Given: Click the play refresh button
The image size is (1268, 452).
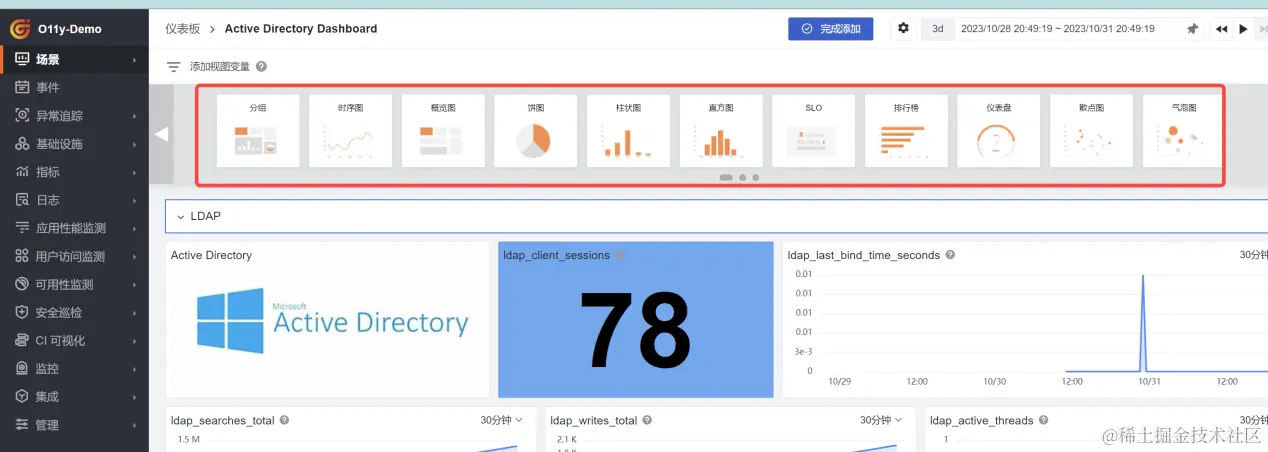Looking at the screenshot, I should (x=1243, y=29).
